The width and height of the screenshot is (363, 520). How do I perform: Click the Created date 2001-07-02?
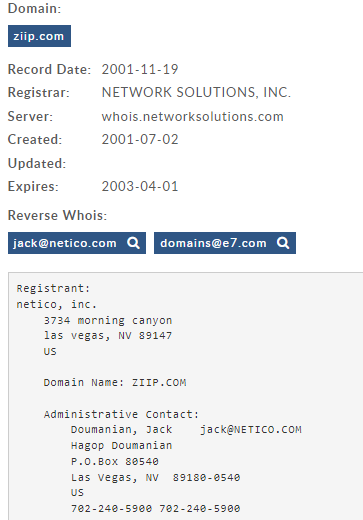click(x=140, y=139)
